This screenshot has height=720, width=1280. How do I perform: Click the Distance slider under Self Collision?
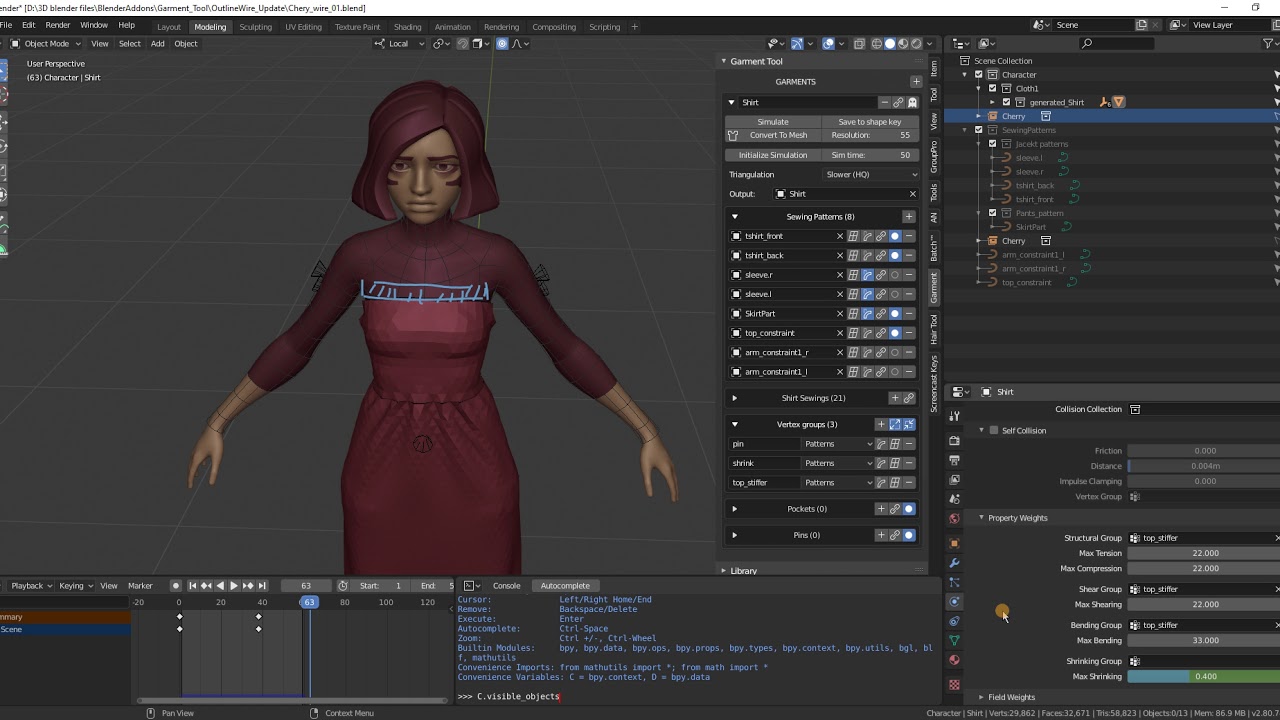tap(1204, 466)
